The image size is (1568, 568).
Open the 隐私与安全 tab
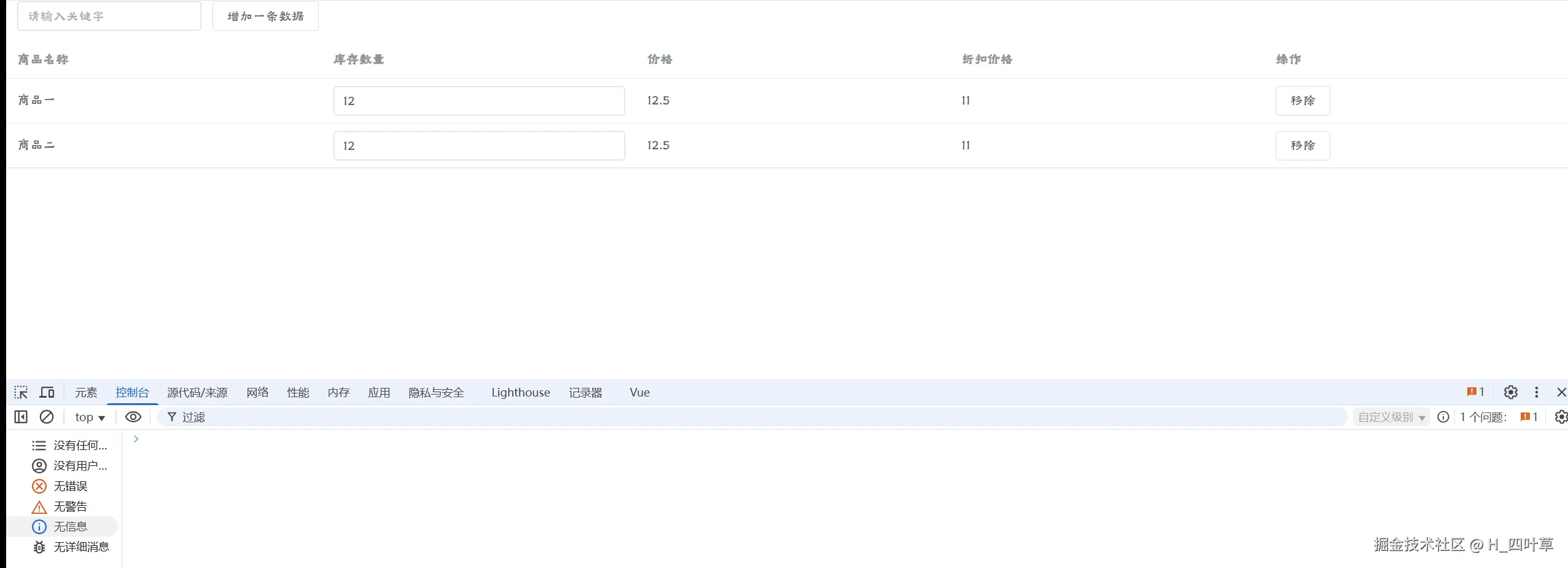437,392
